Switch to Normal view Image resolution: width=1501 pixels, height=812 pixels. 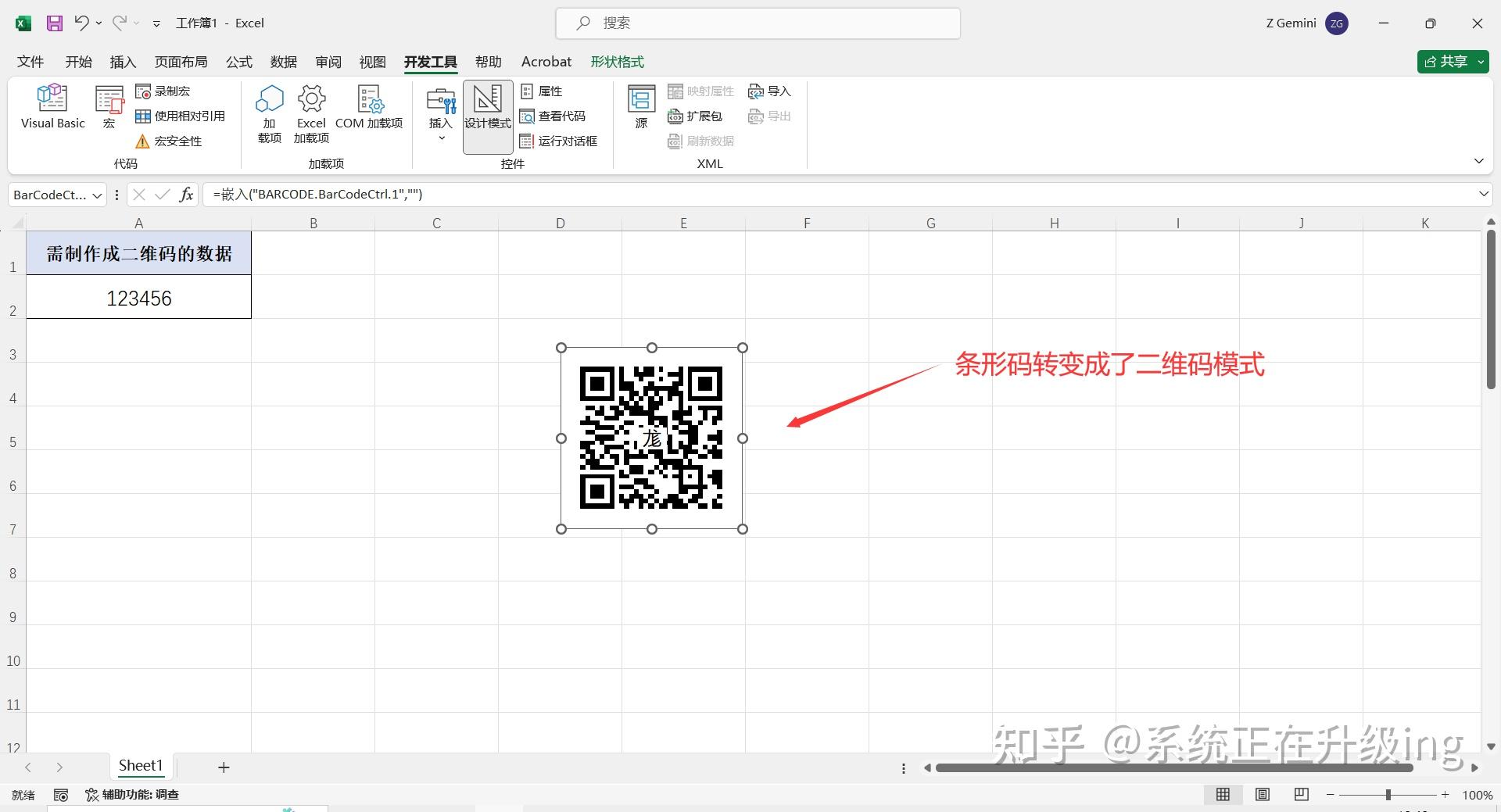[x=1223, y=795]
